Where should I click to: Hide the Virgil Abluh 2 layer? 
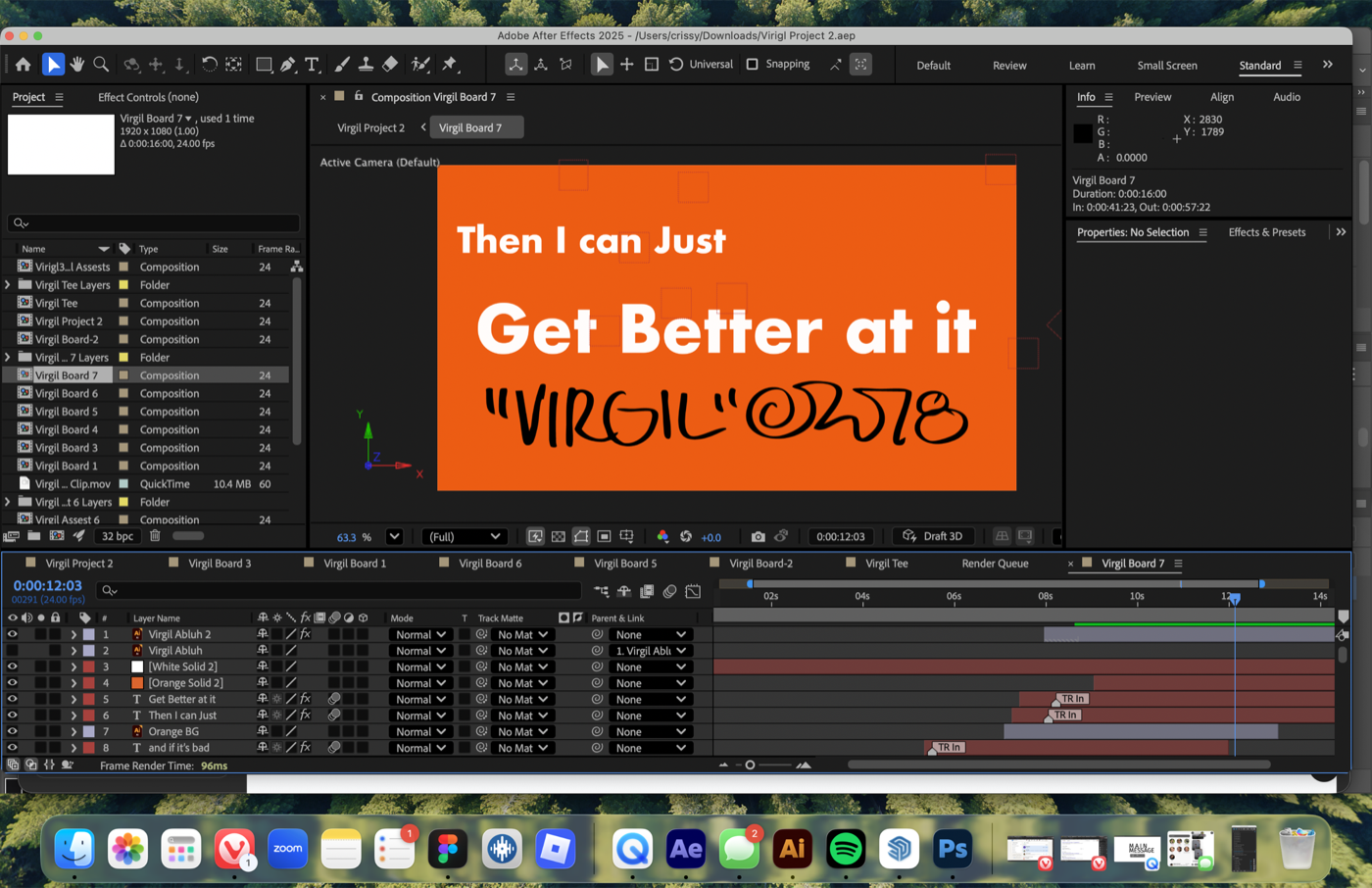(13, 634)
